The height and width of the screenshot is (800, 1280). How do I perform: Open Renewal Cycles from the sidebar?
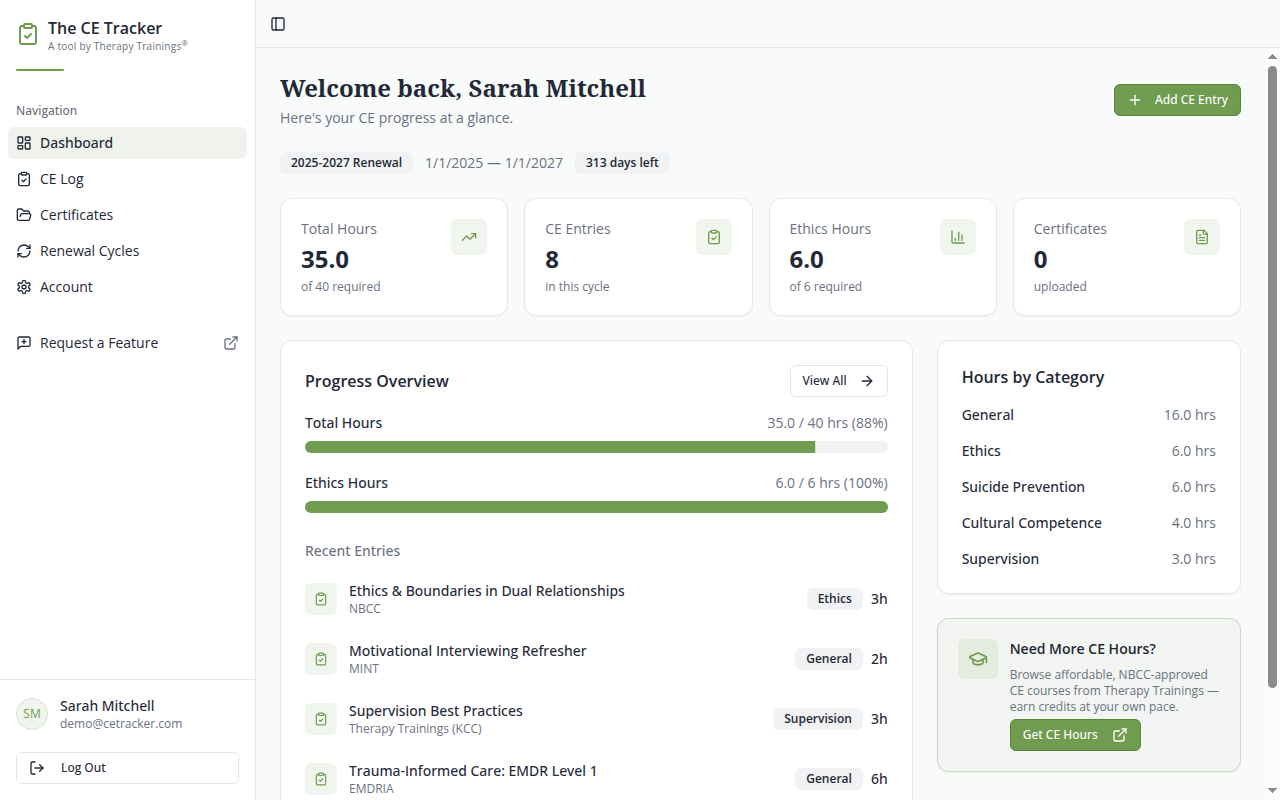pos(127,251)
